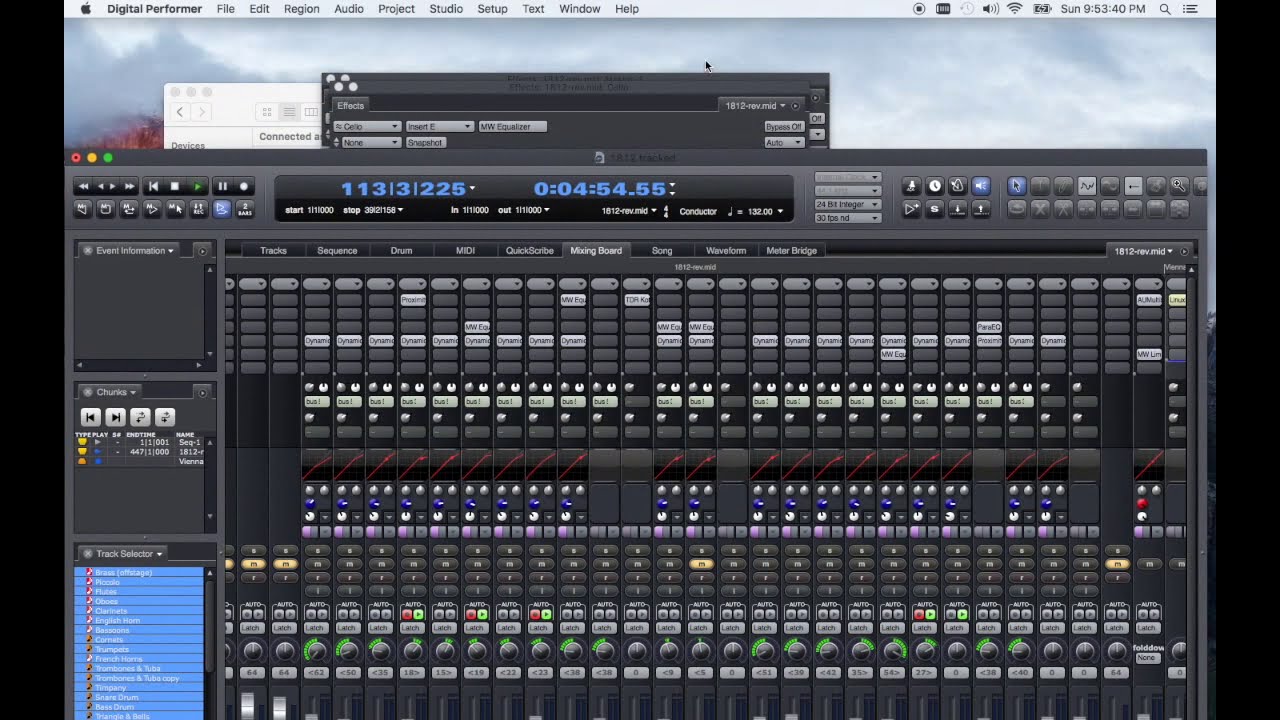1280x720 pixels.
Task: Toggle automation play on channel panned 27>
Action: point(930,614)
